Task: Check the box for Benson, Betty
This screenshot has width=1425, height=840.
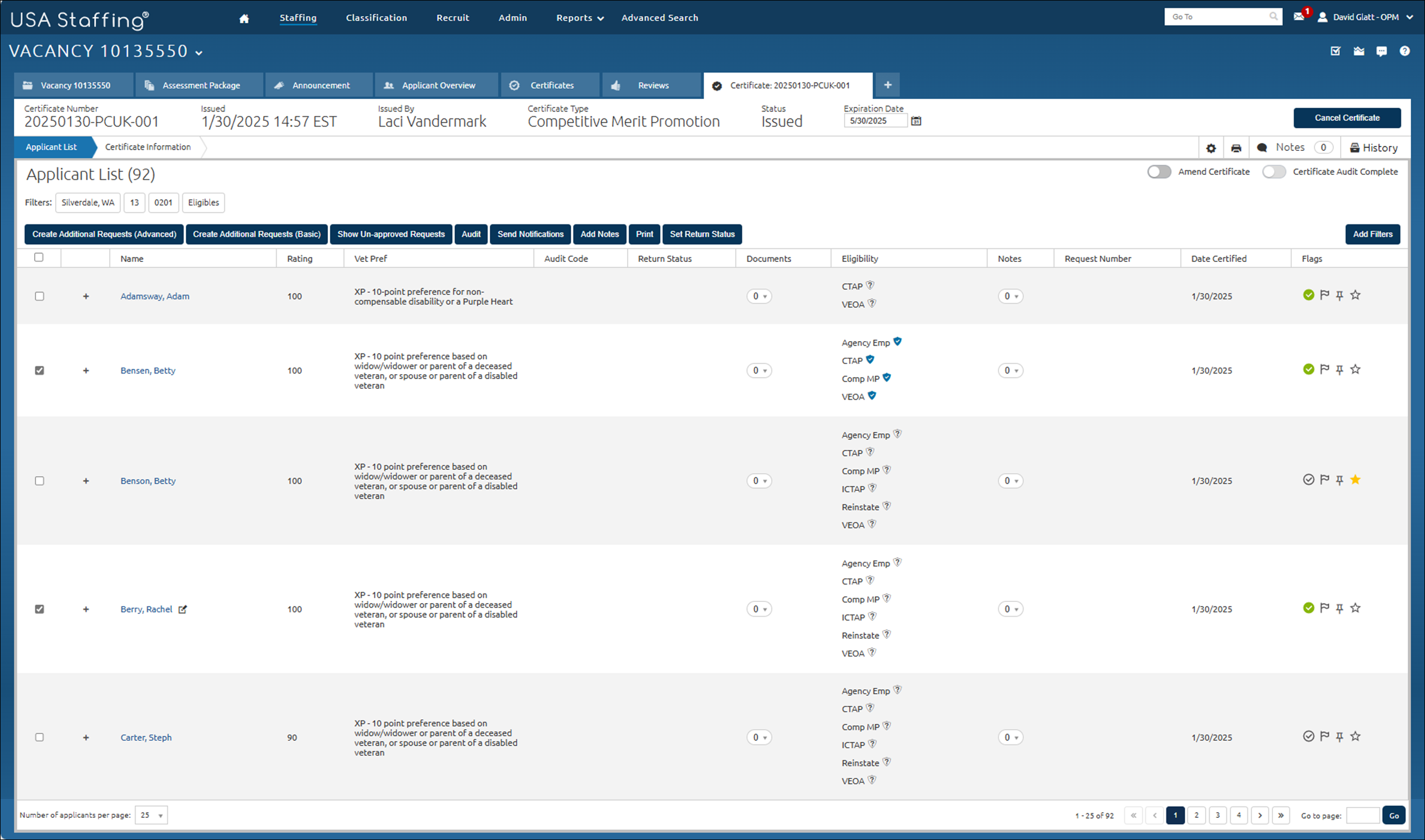Action: click(39, 481)
